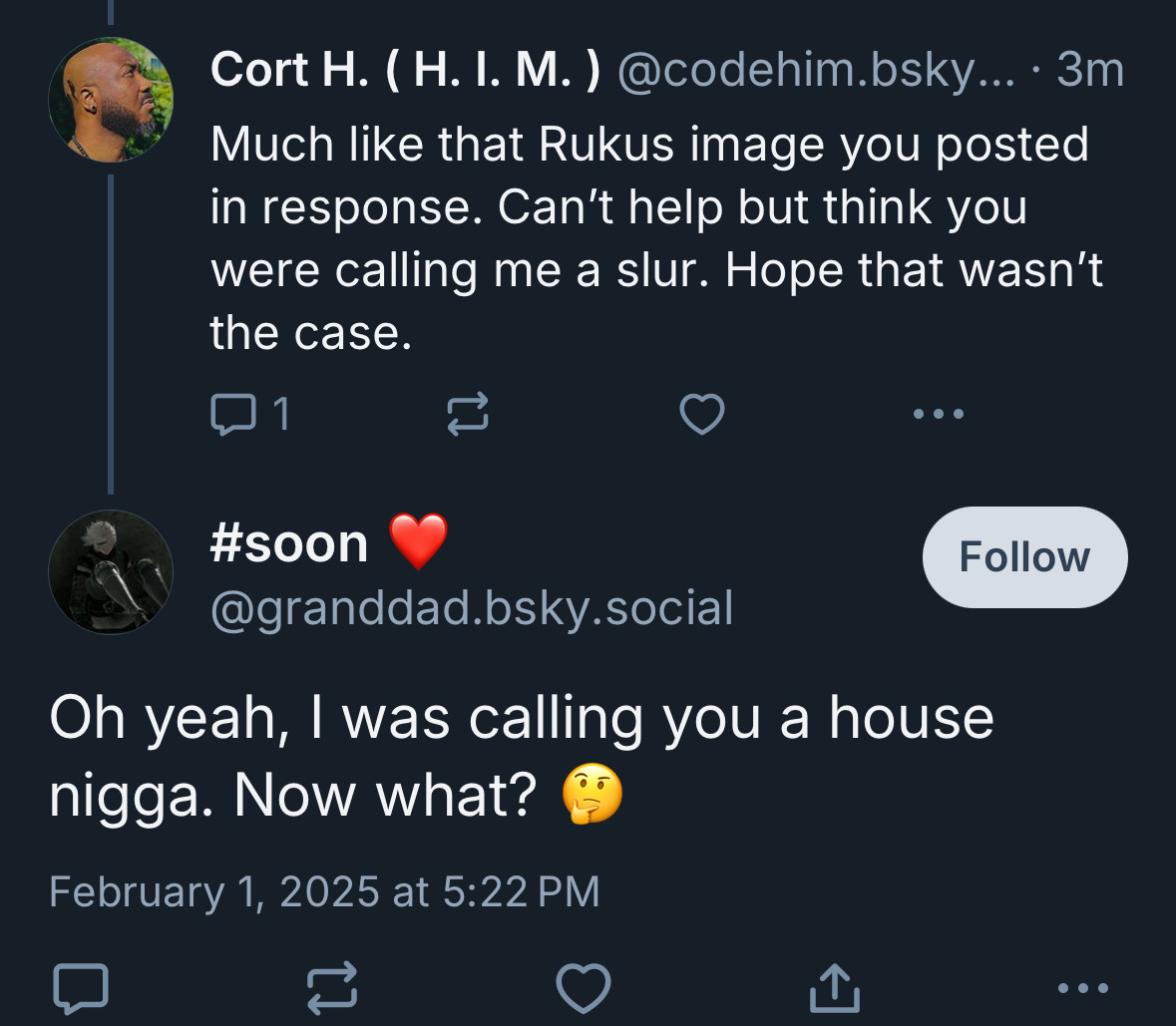Viewport: 1176px width, 1026px height.
Task: Open the Cort H. ( H. I. M. ) display name
Action: (406, 70)
